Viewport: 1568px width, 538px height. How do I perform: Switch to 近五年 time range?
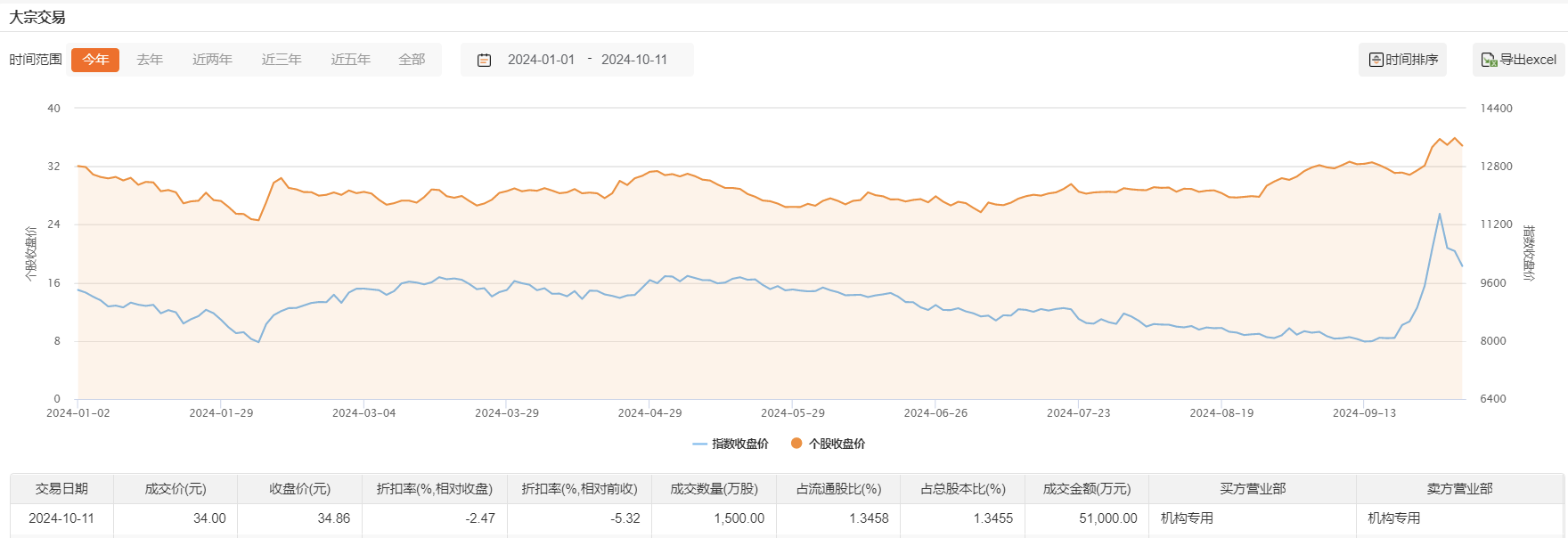[x=350, y=60]
